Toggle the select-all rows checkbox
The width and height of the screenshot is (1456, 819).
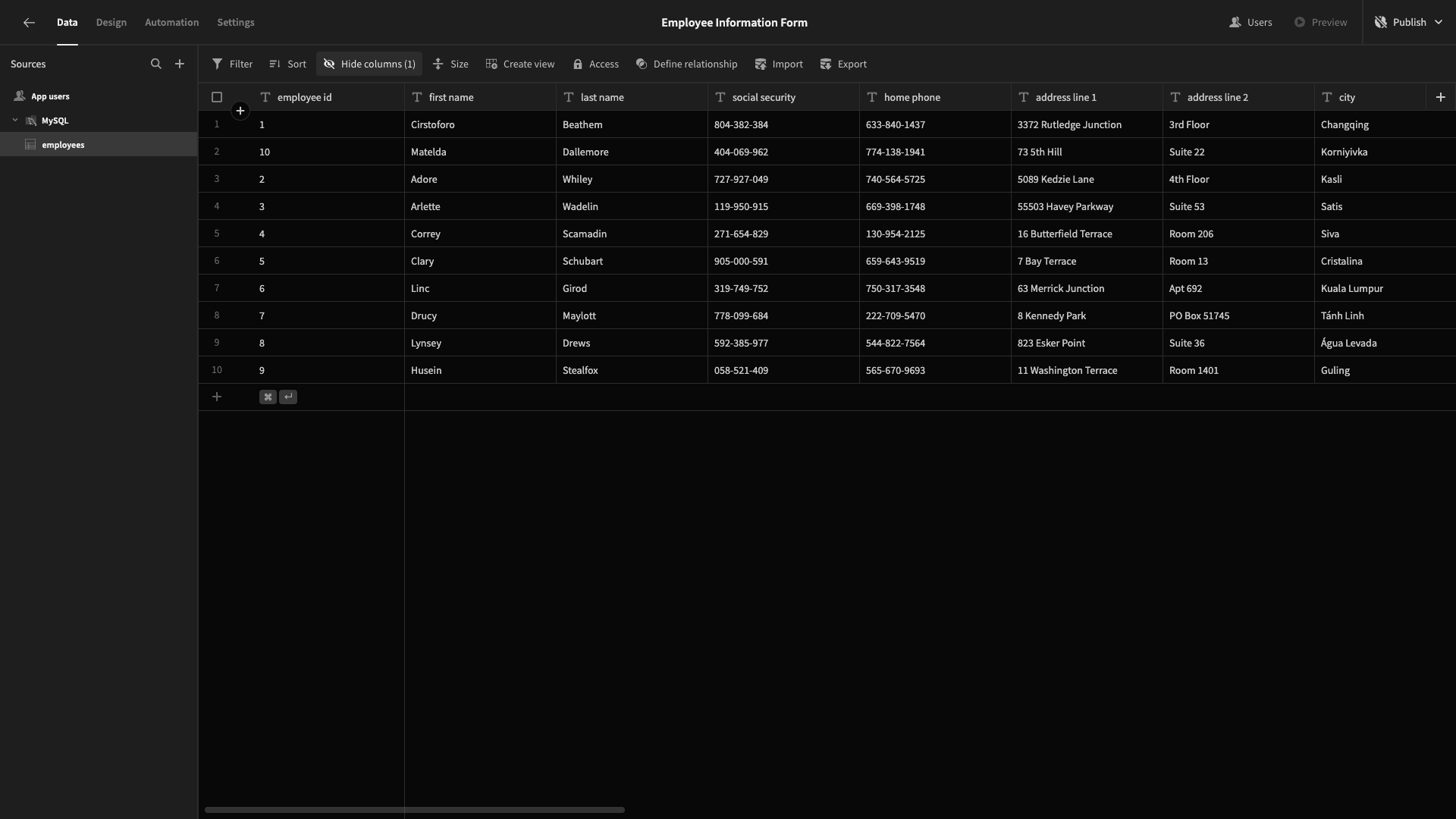(217, 97)
